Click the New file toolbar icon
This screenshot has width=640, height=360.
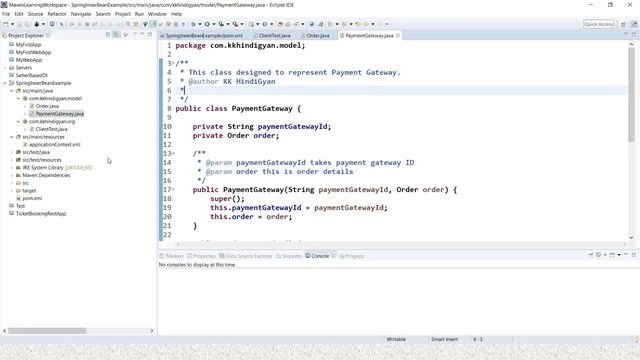pos(6,24)
